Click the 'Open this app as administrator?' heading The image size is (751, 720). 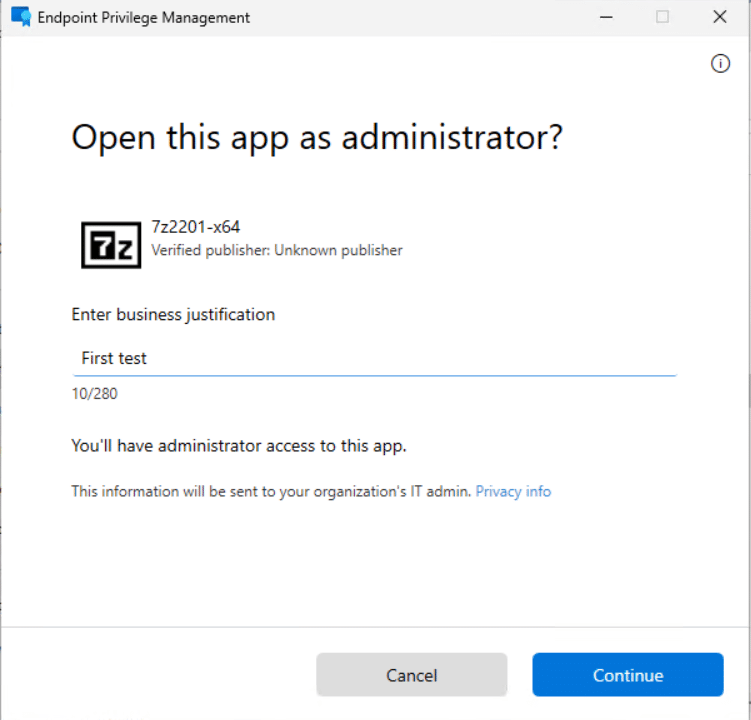(317, 138)
